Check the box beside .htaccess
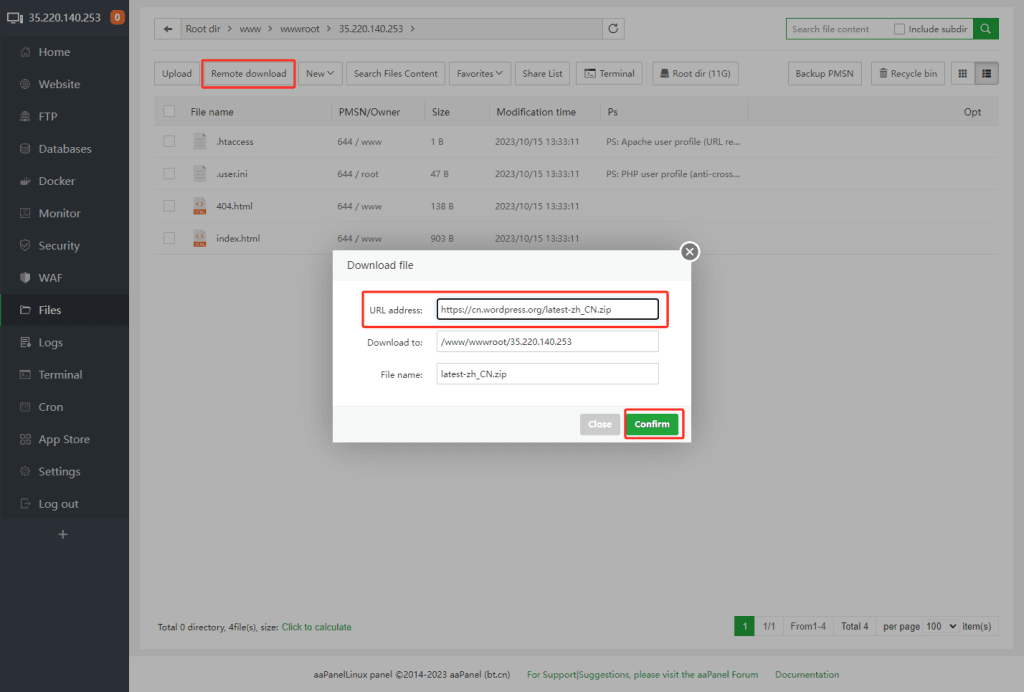 (x=169, y=142)
